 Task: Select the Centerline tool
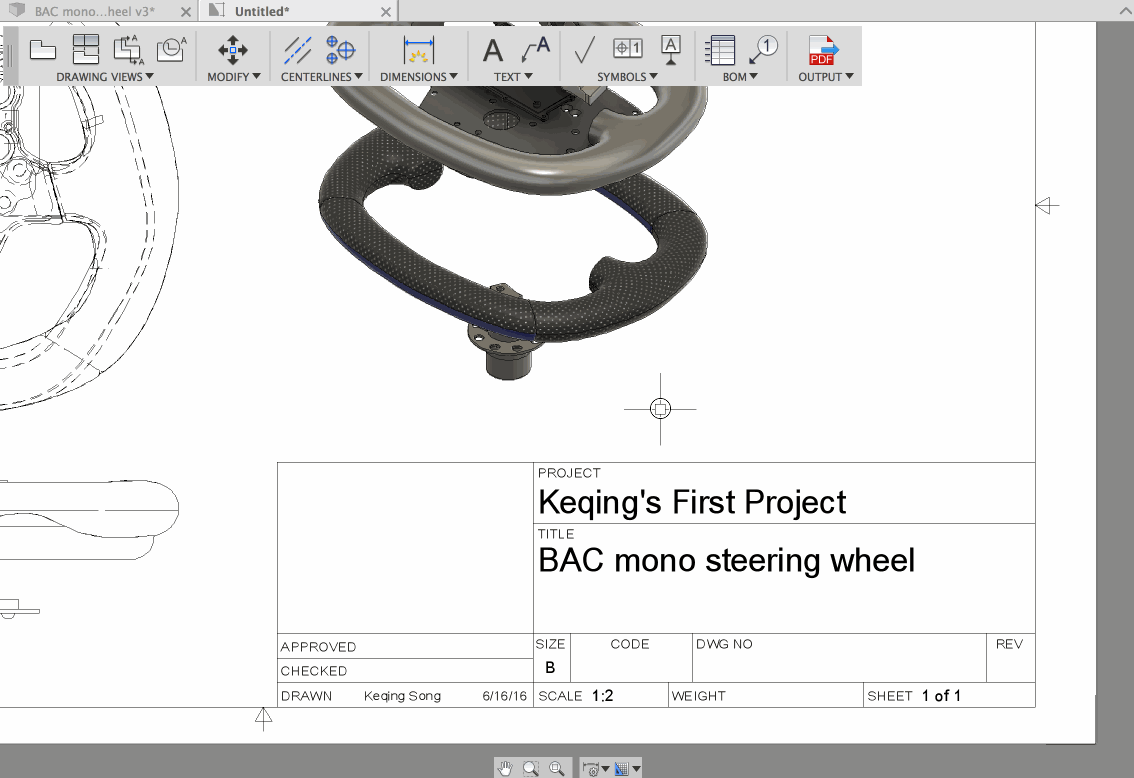click(298, 49)
